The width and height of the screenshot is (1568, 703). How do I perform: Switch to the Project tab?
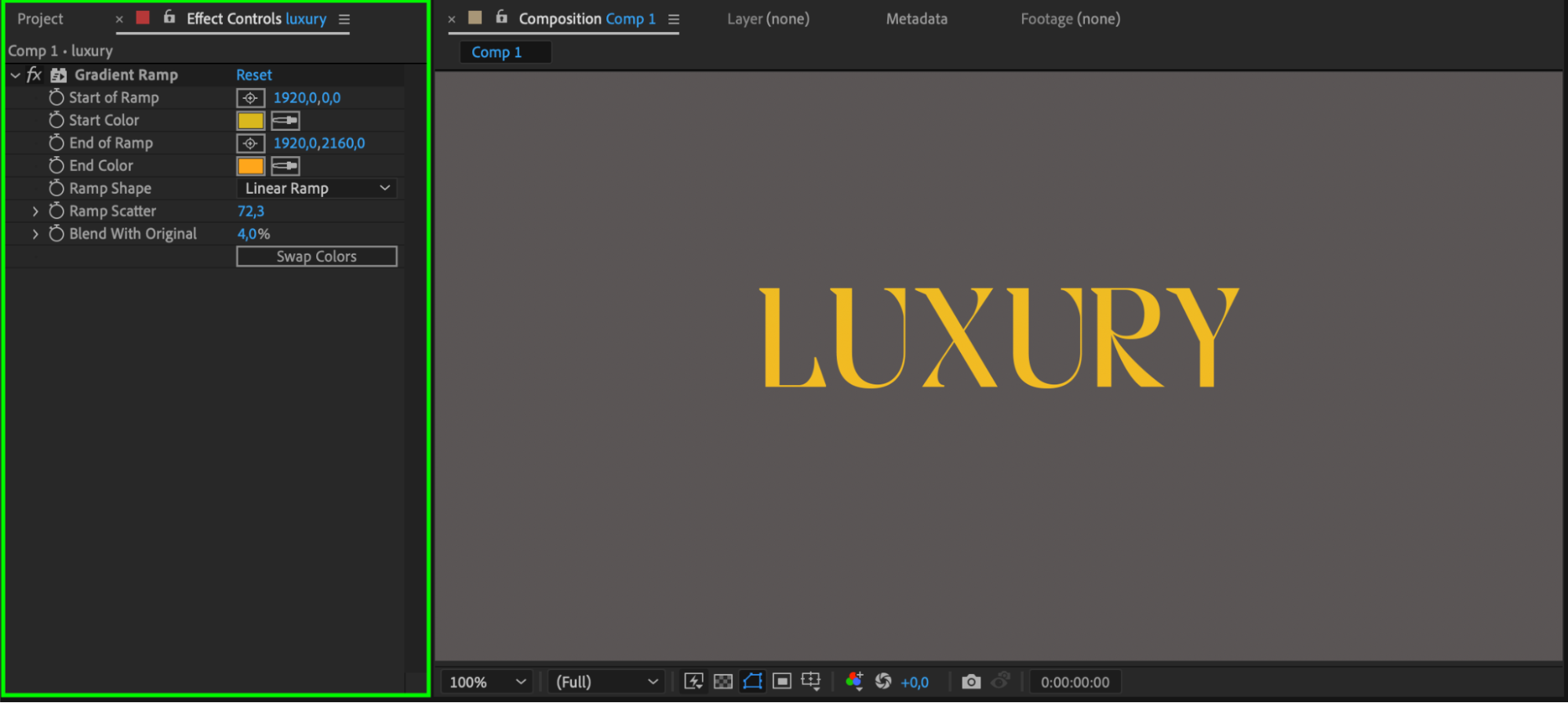(x=40, y=19)
